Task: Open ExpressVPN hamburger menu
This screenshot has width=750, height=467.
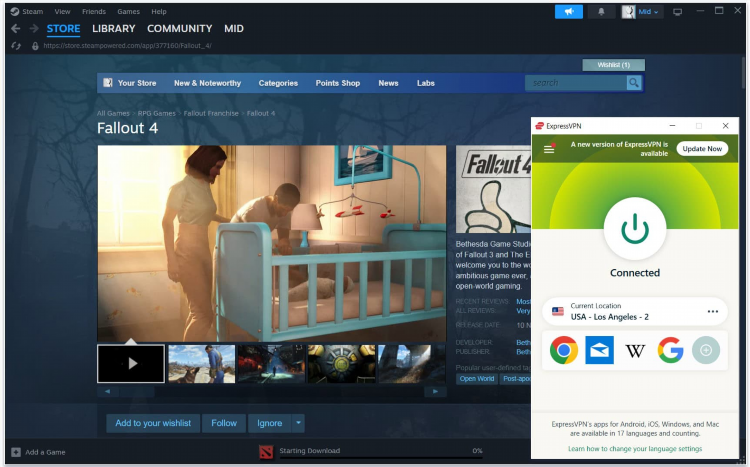Action: [x=549, y=149]
